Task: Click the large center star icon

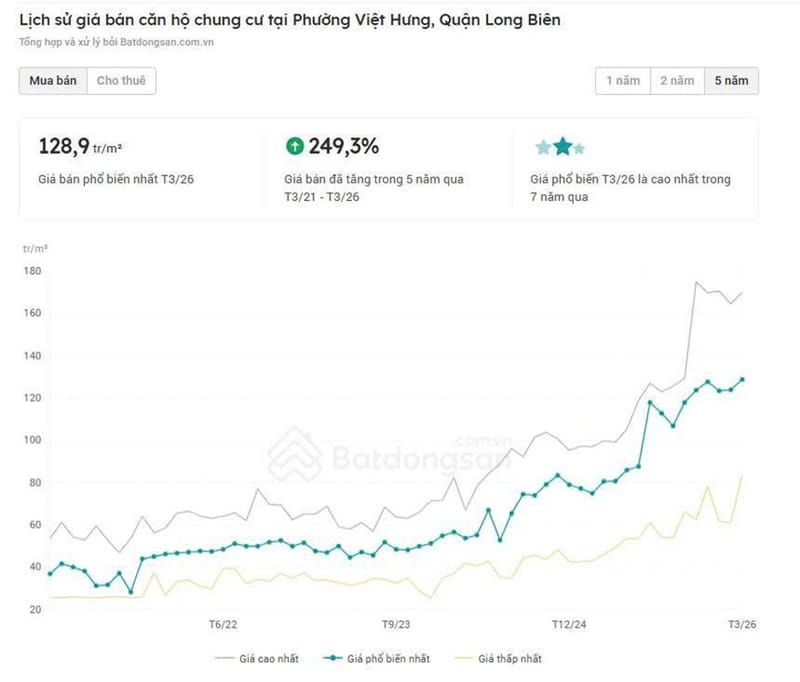Action: pyautogui.click(x=562, y=148)
